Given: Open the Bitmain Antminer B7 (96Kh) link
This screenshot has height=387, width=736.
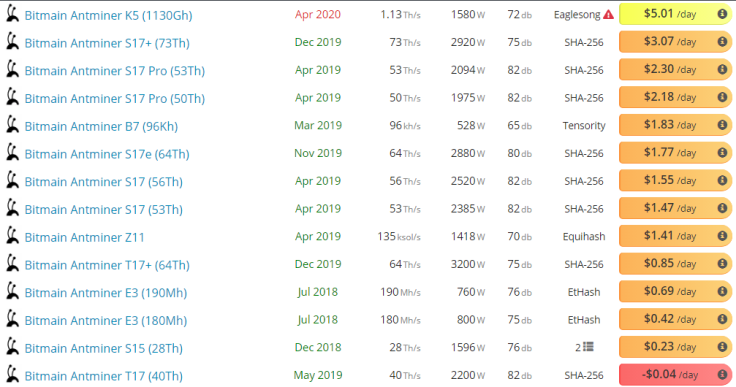Looking at the screenshot, I should coord(101,126).
